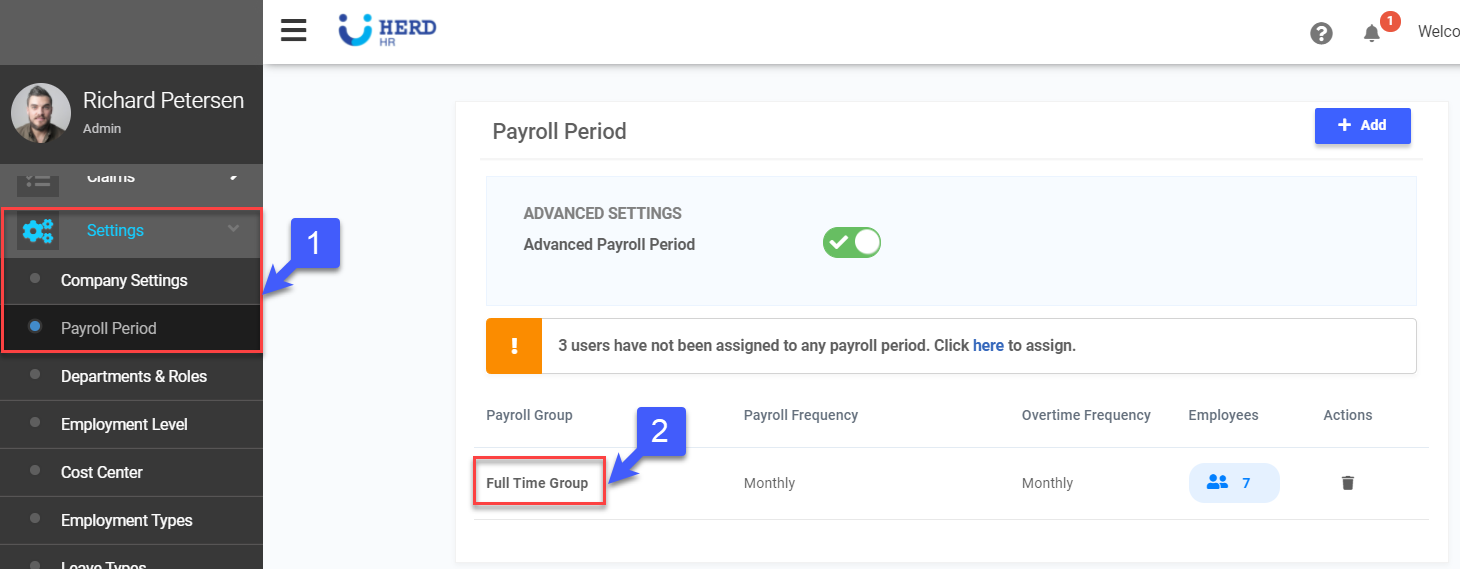This screenshot has height=569, width=1460.
Task: Click Richard Petersen's profile photo
Action: 41,113
